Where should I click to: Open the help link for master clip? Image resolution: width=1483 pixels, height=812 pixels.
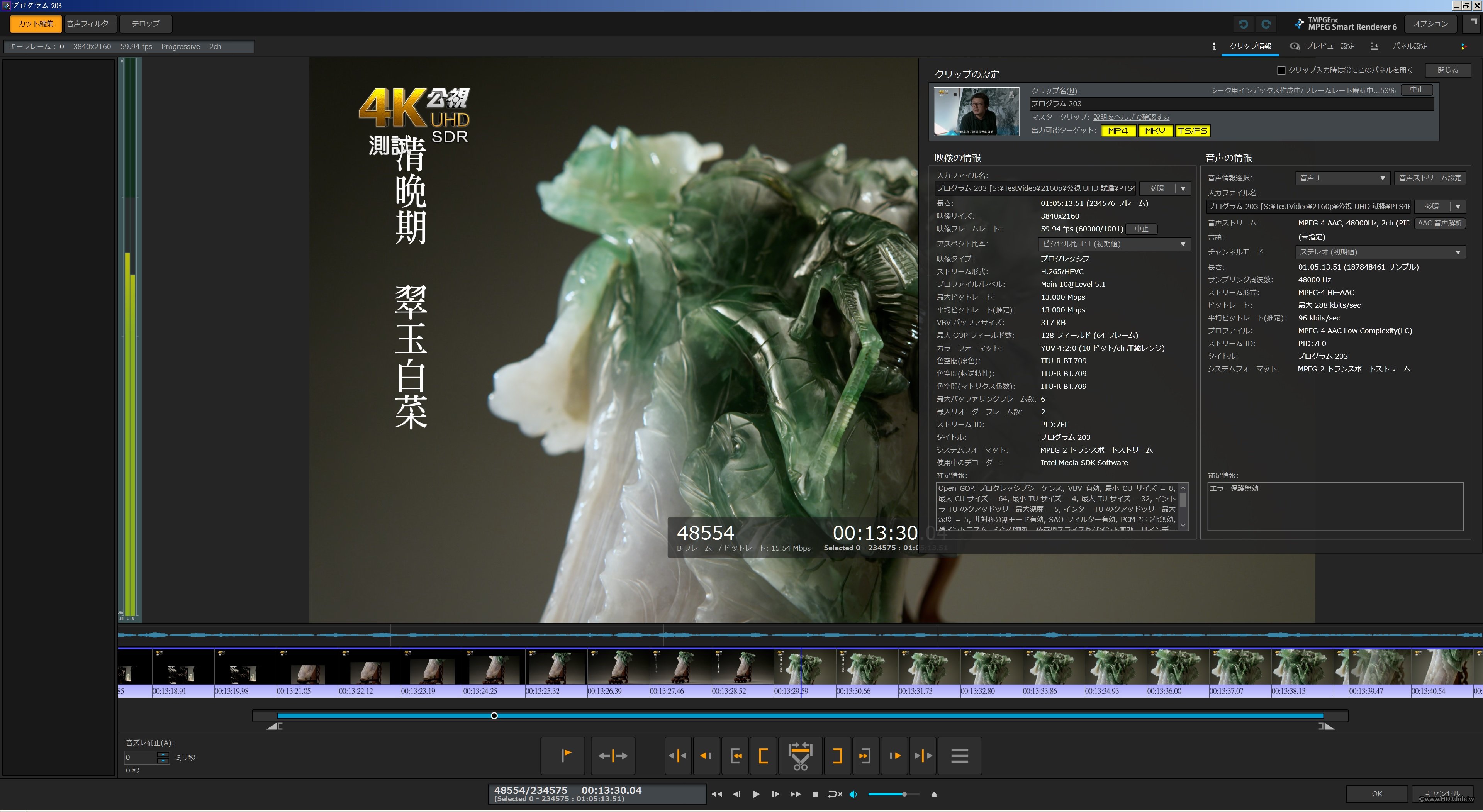pyautogui.click(x=1131, y=117)
